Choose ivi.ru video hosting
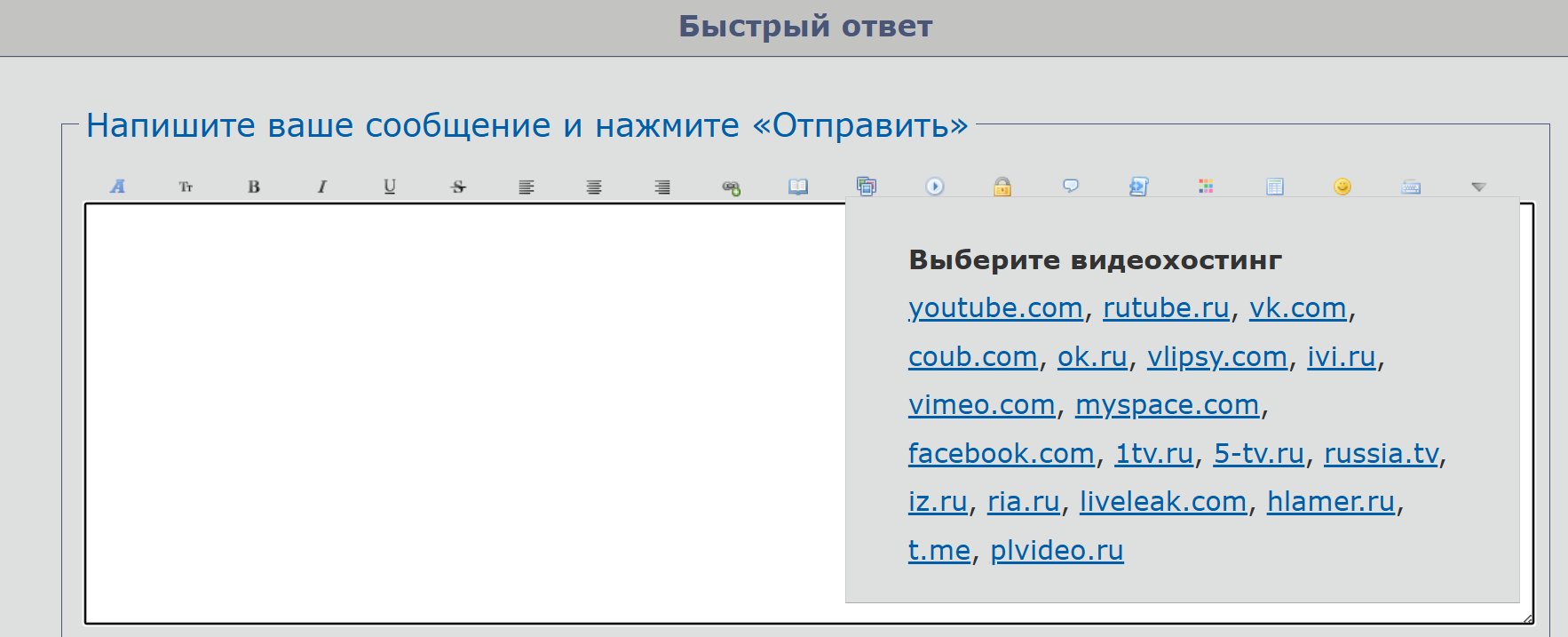The width and height of the screenshot is (1568, 637). pos(1342,357)
